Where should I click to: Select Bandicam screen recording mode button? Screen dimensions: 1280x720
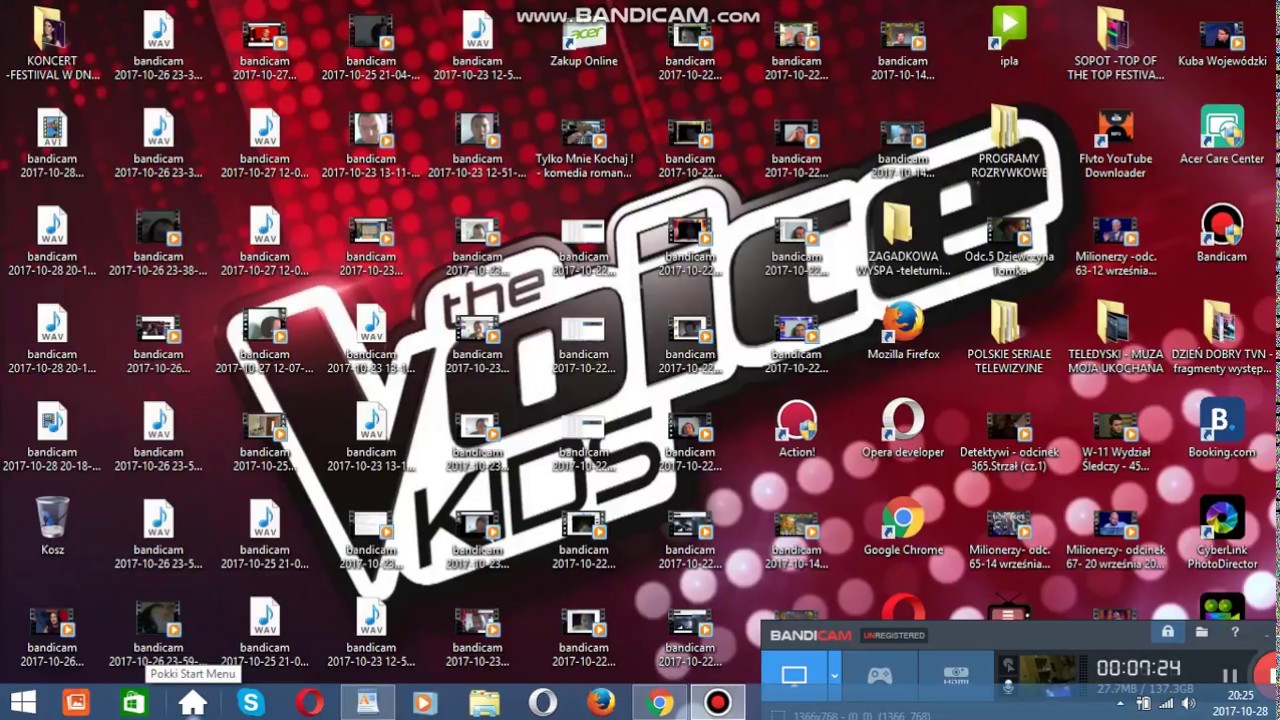coord(795,676)
